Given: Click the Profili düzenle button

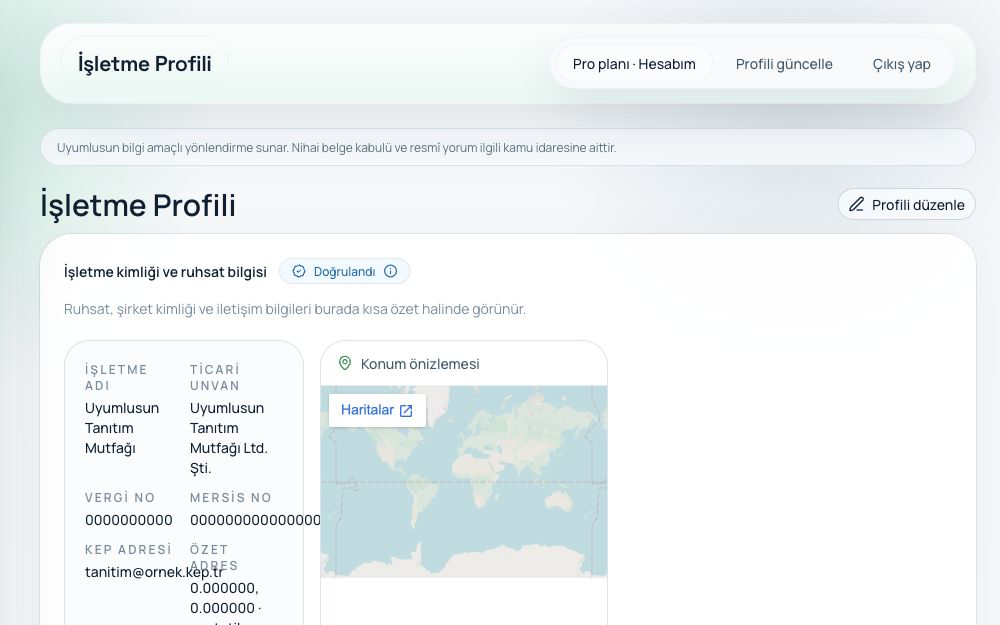Looking at the screenshot, I should tap(906, 204).
